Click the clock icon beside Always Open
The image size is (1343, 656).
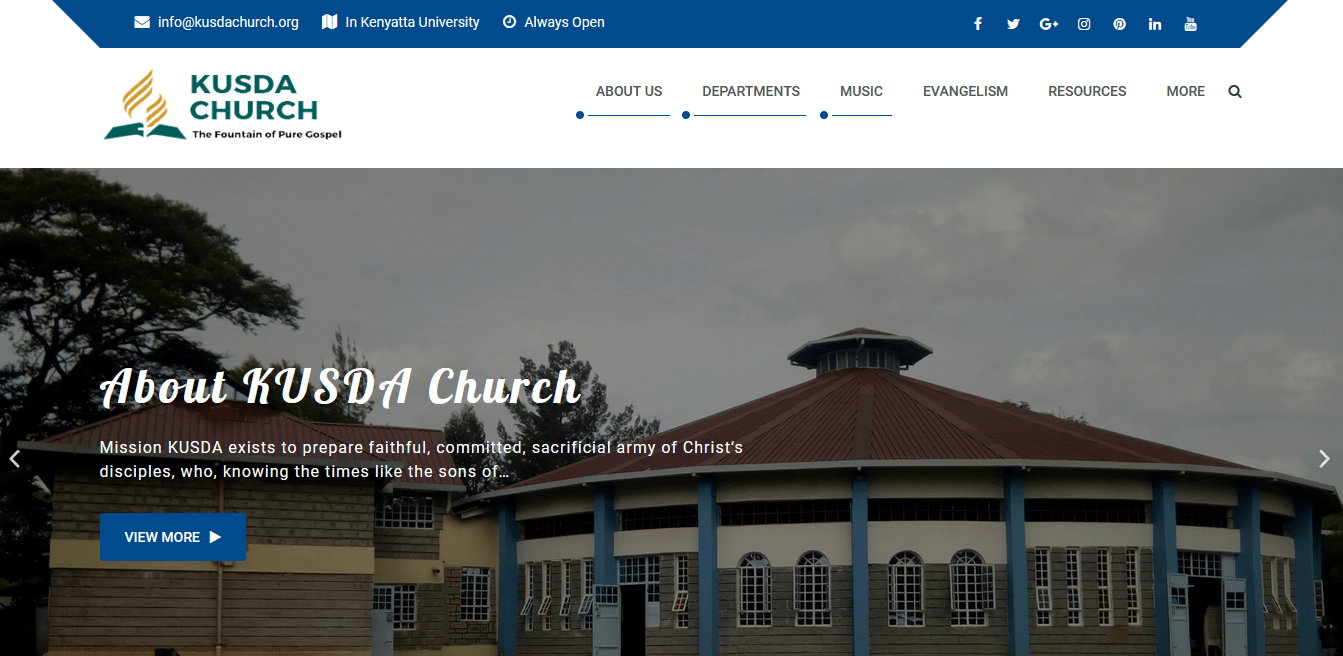(x=509, y=22)
